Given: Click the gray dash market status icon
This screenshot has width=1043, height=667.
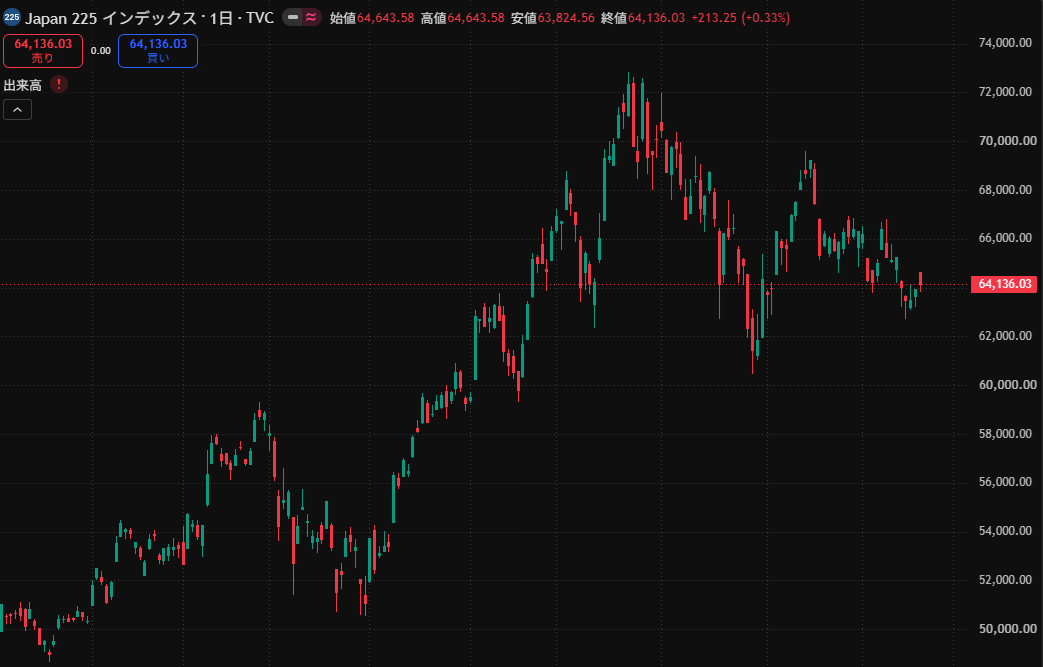Looking at the screenshot, I should pos(293,18).
